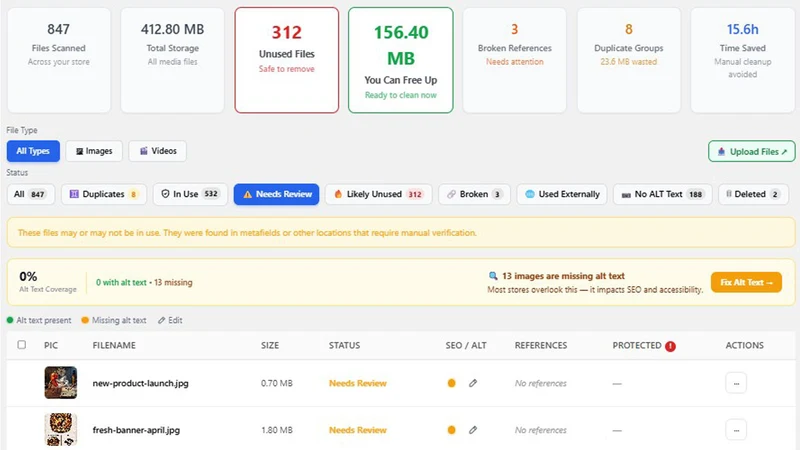Click filename new-product-launch.jpg

click(x=140, y=383)
